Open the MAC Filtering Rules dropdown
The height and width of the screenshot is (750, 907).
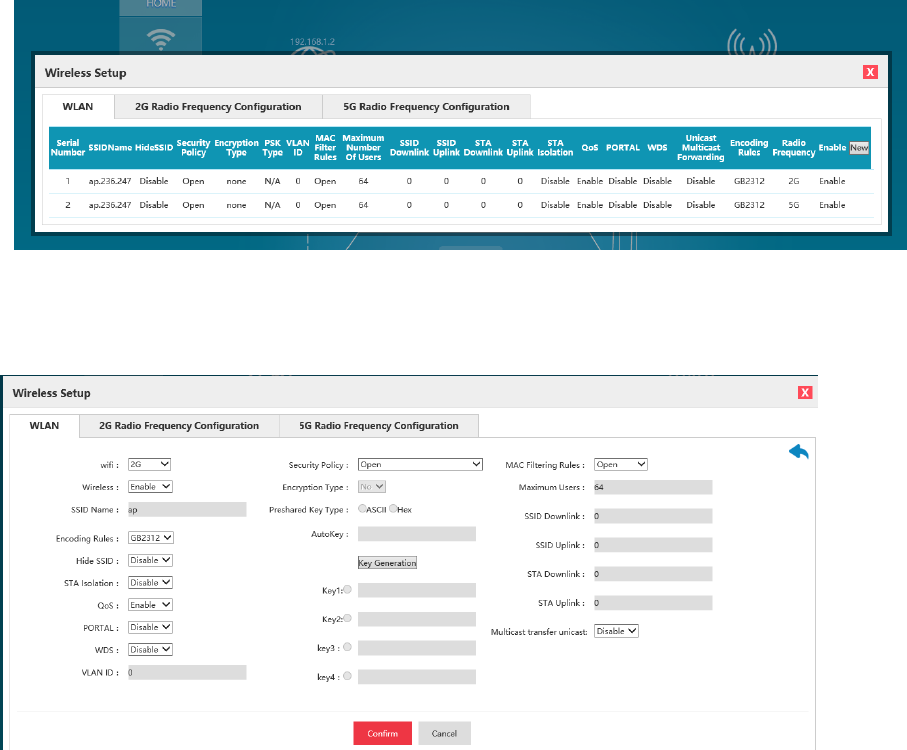click(621, 464)
